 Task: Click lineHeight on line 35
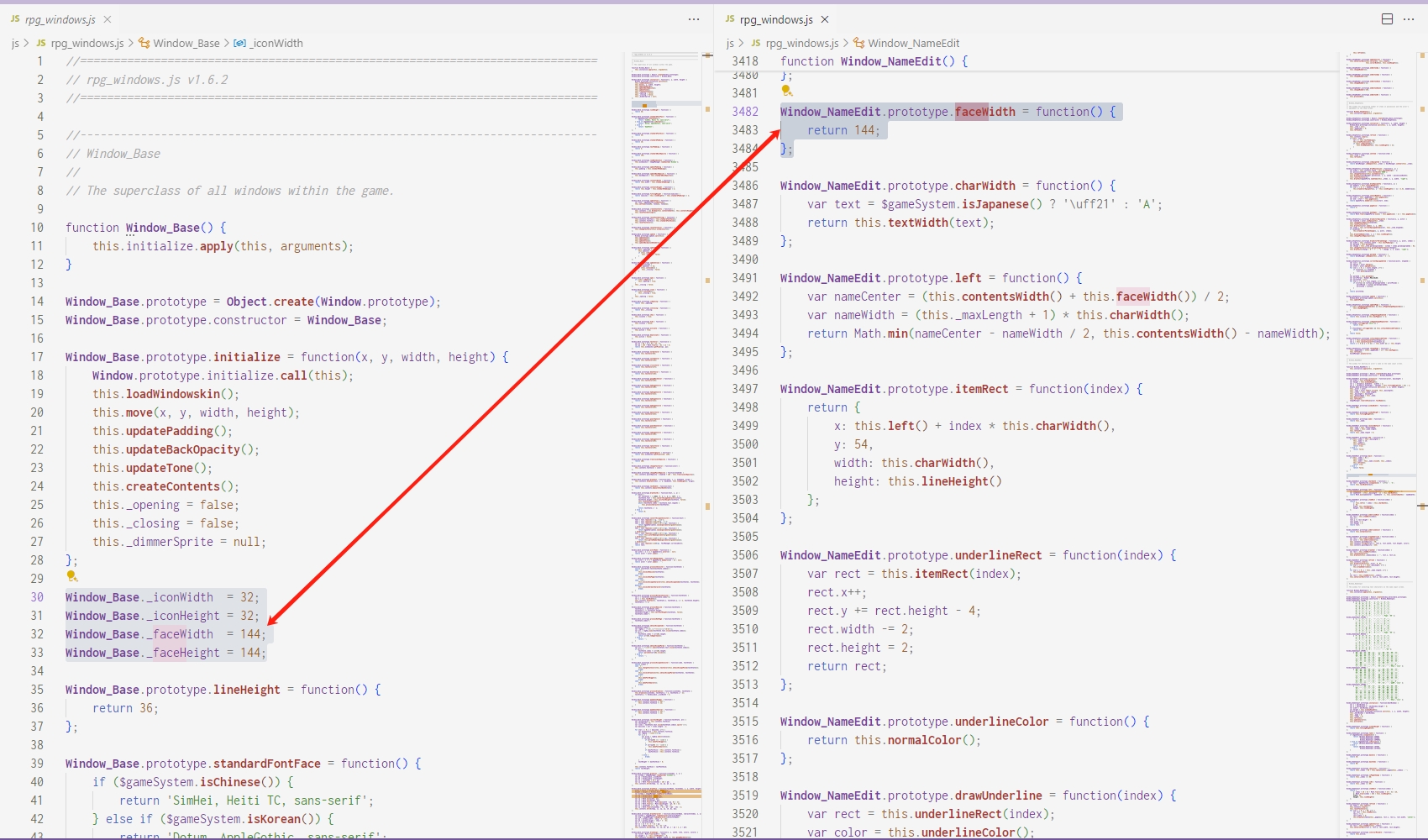[246, 690]
